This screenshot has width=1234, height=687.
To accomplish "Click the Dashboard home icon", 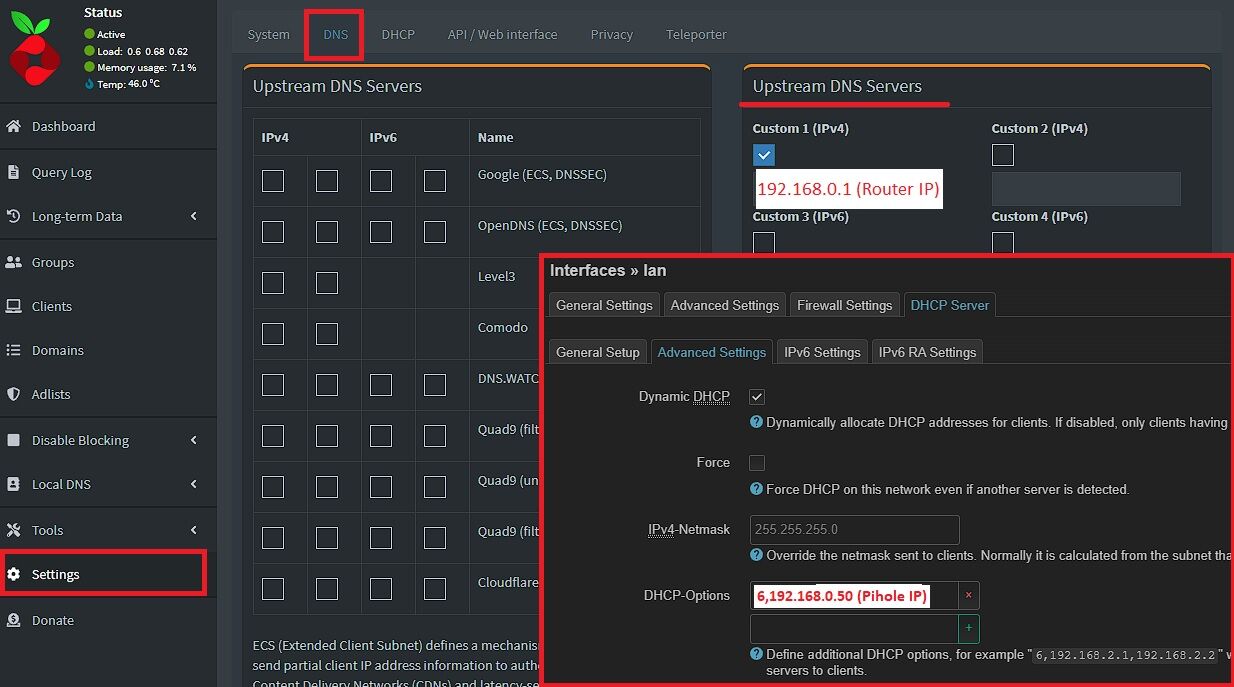I will [14, 126].
